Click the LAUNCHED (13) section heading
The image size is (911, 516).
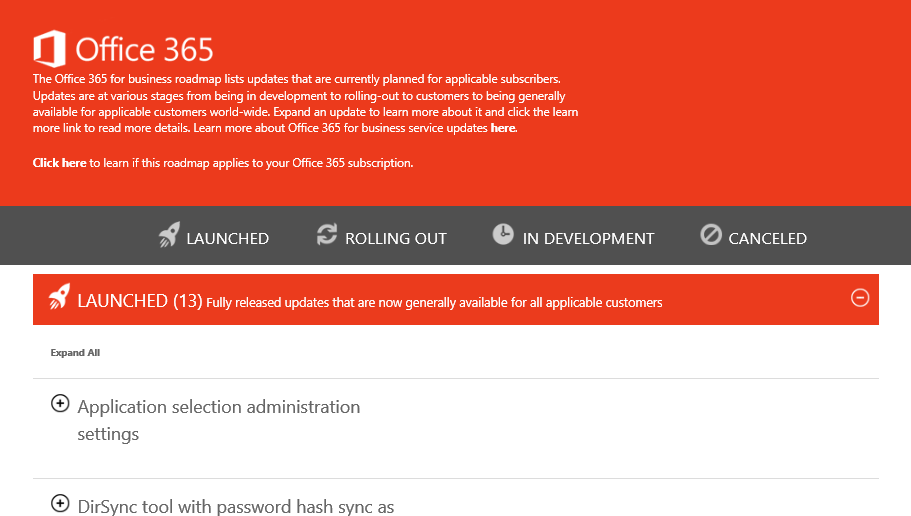tap(140, 300)
